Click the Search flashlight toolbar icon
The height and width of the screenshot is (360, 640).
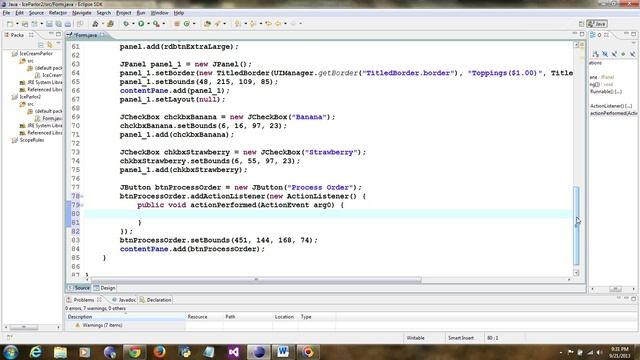click(218, 24)
